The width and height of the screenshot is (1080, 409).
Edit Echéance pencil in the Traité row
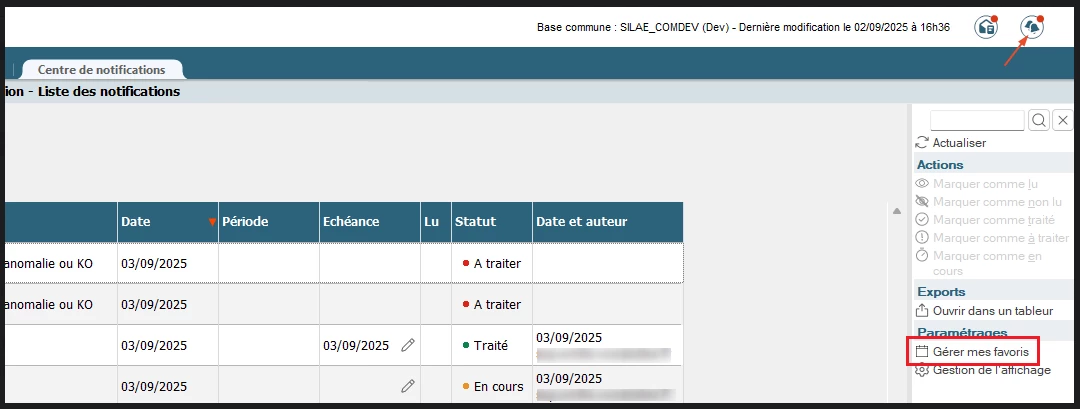click(408, 345)
